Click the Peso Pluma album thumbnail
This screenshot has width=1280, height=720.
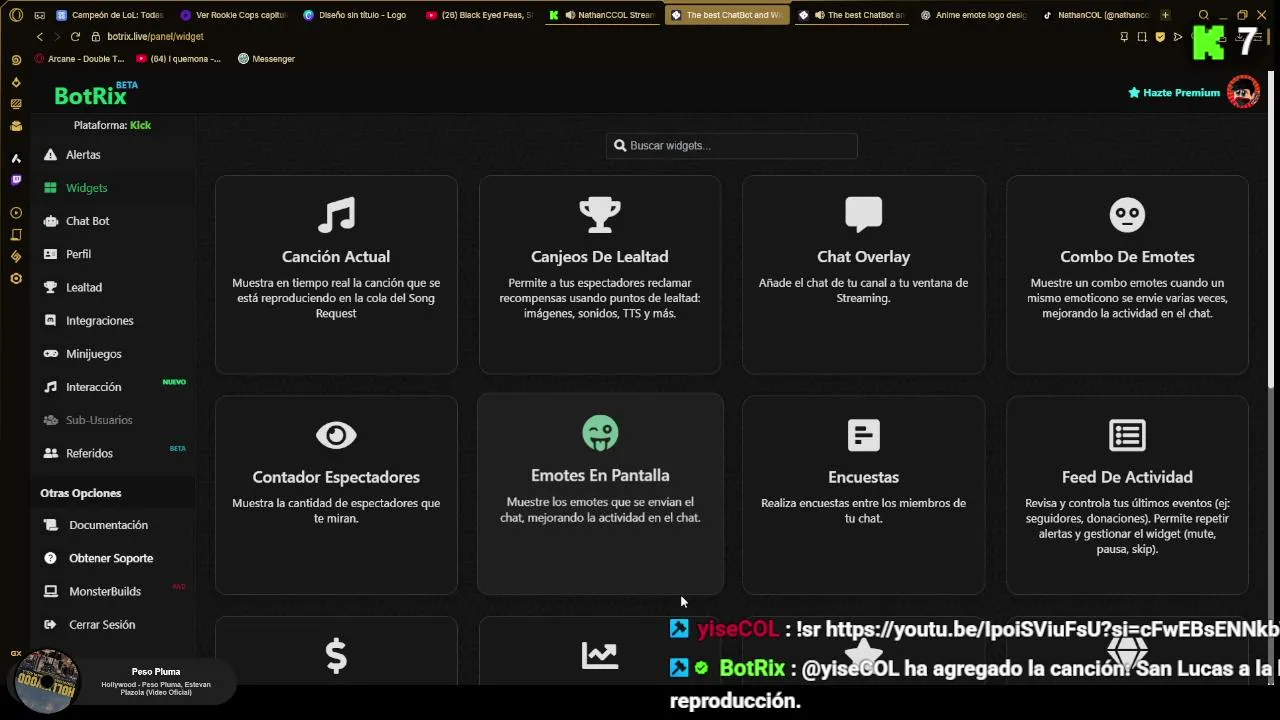click(46, 682)
